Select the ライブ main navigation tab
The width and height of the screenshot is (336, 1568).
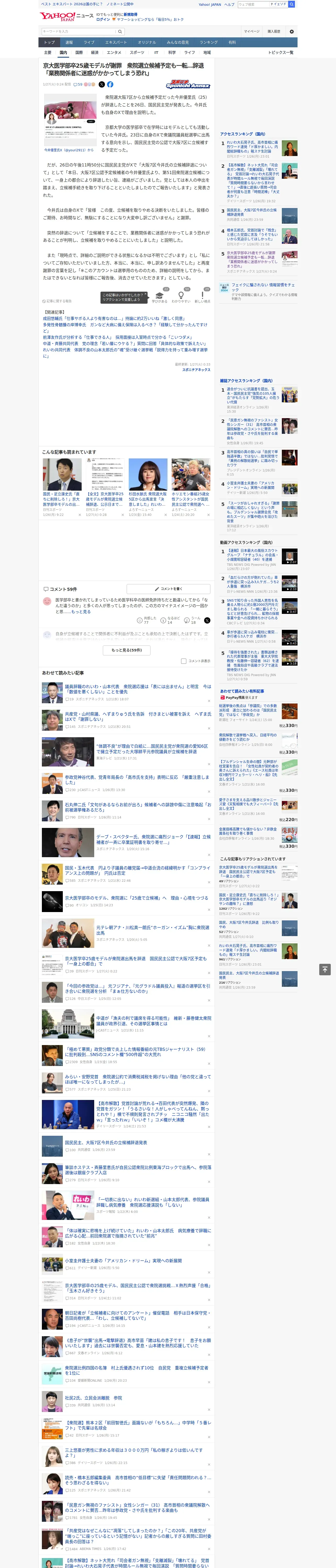(x=89, y=43)
